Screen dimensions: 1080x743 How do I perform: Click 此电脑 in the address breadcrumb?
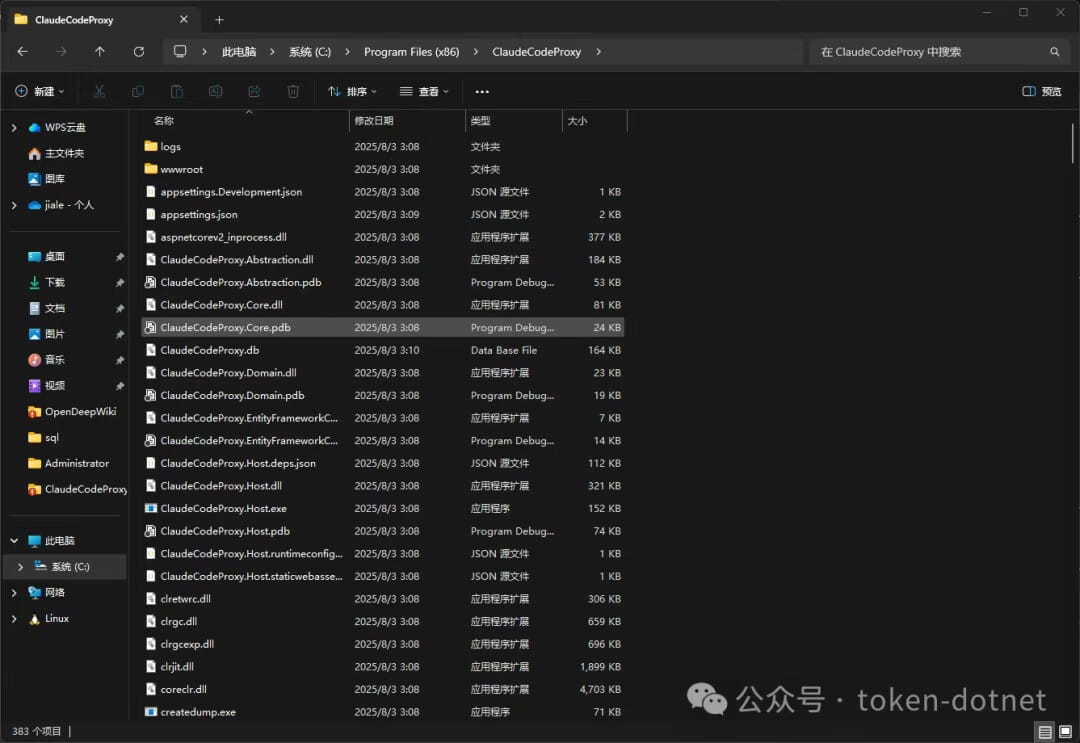point(239,52)
